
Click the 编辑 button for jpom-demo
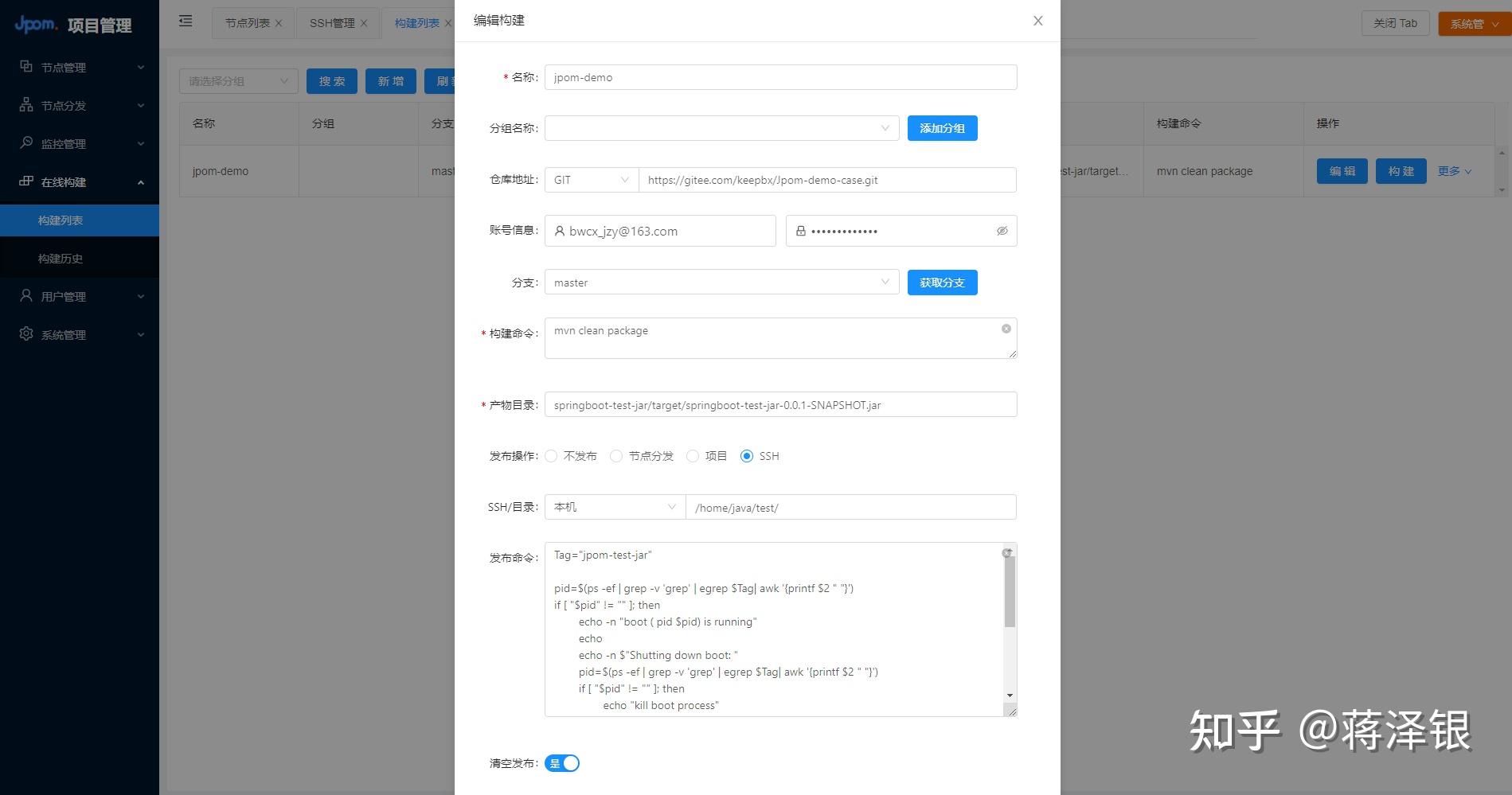point(1342,171)
